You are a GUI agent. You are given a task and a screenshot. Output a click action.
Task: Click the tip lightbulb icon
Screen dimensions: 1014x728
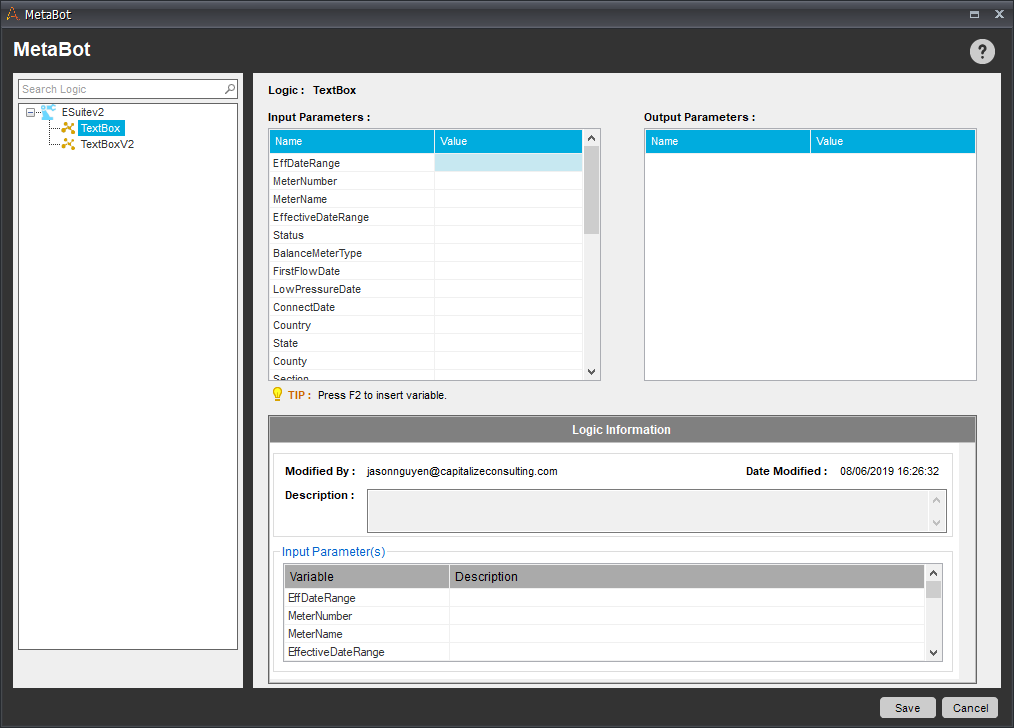277,394
